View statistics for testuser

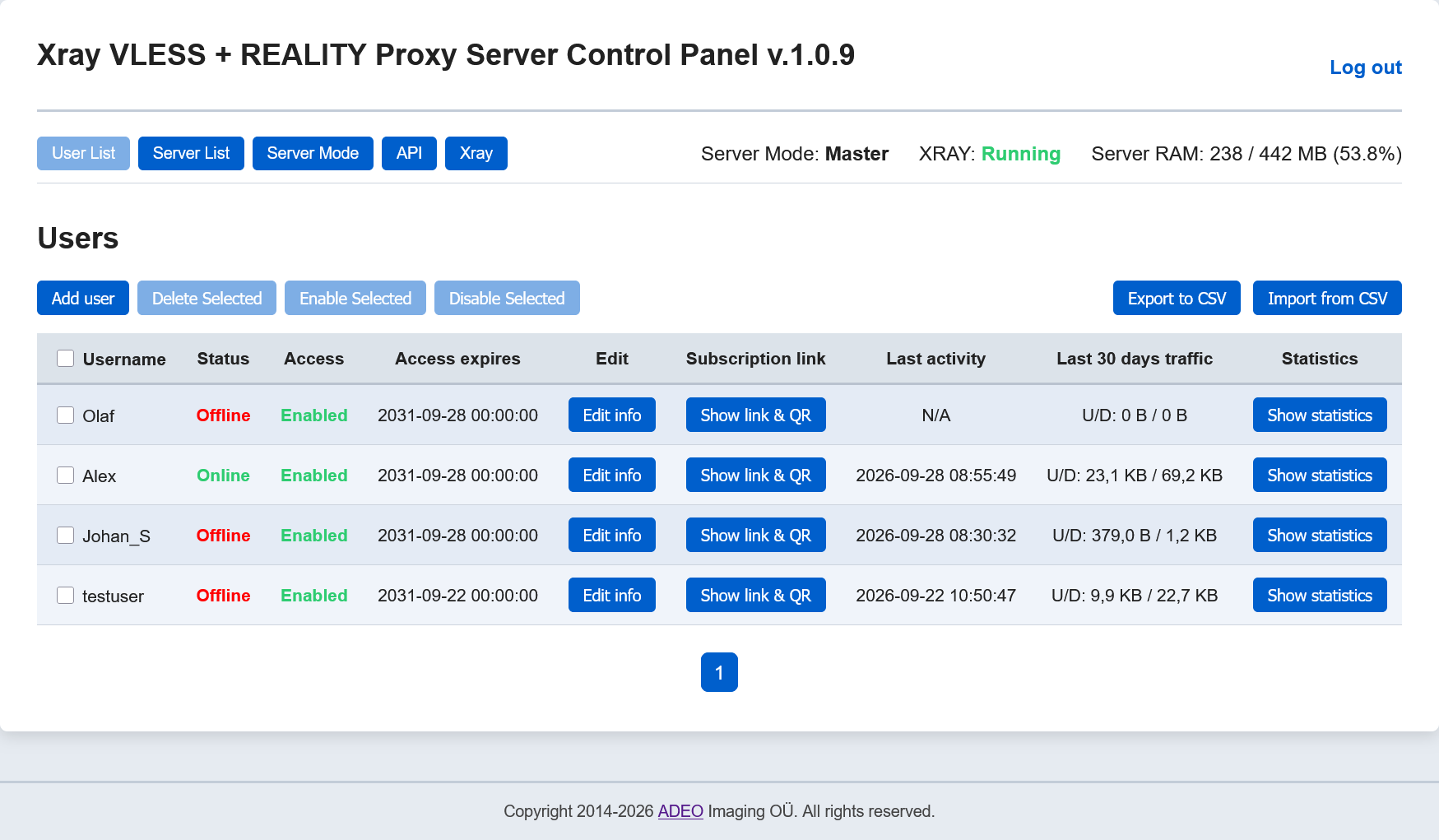pyautogui.click(x=1320, y=595)
